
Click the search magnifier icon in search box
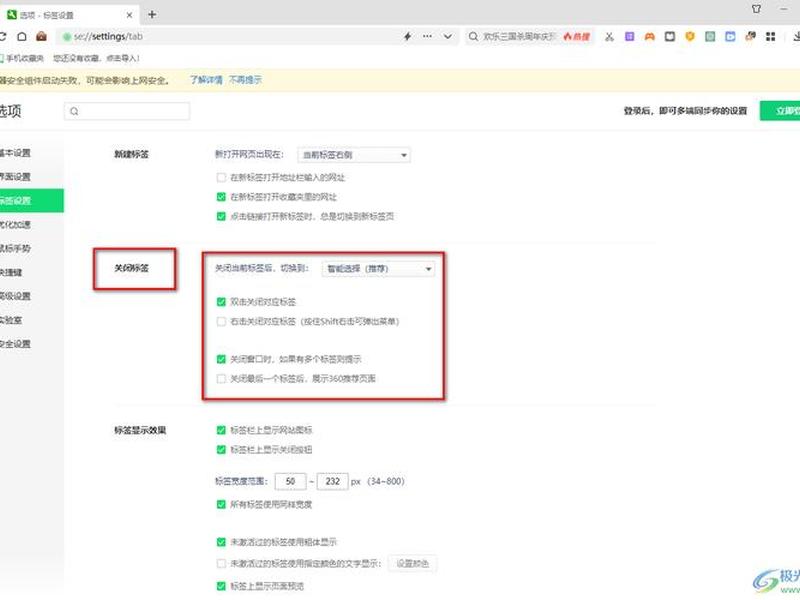coord(473,36)
